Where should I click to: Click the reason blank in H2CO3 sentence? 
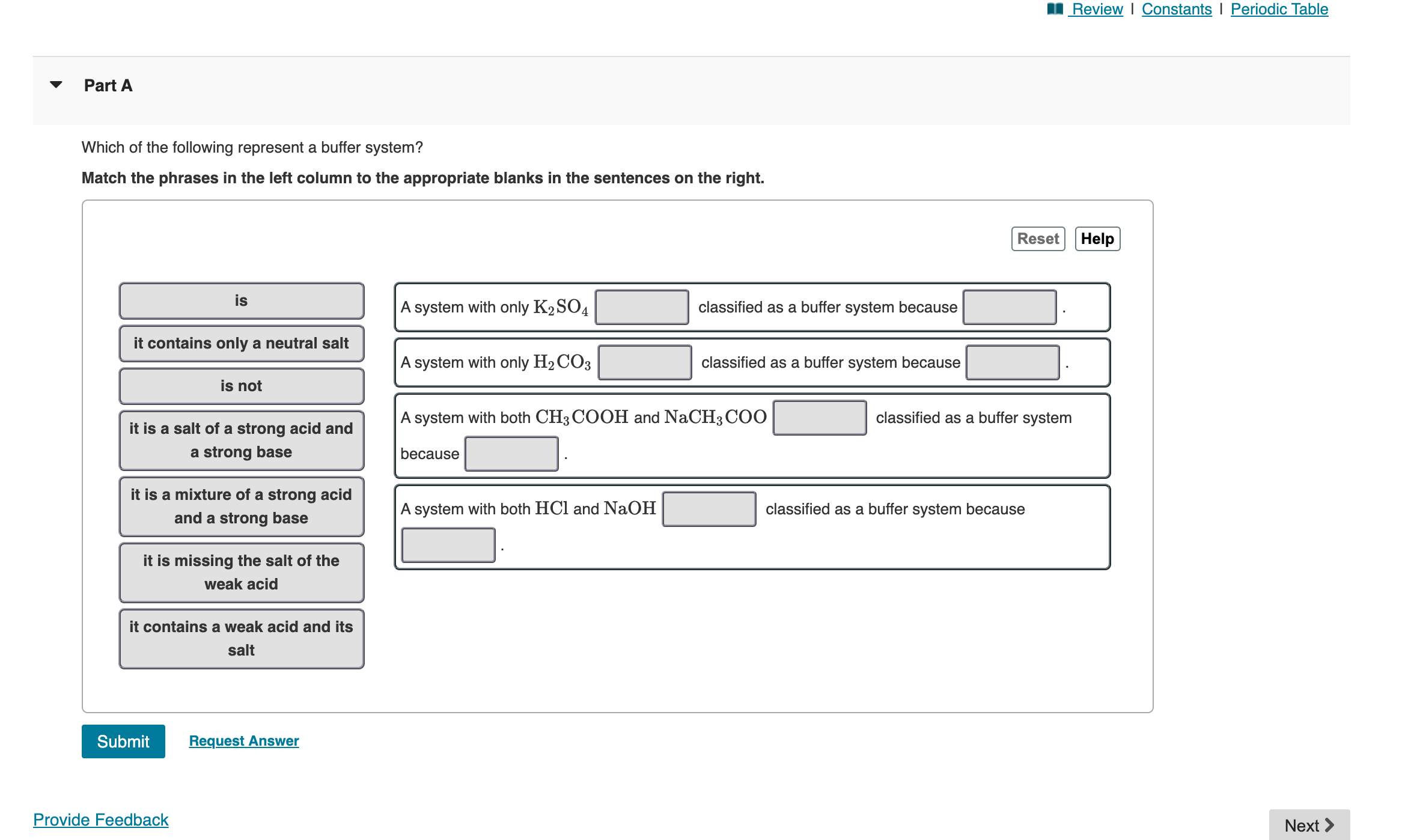tap(1012, 362)
